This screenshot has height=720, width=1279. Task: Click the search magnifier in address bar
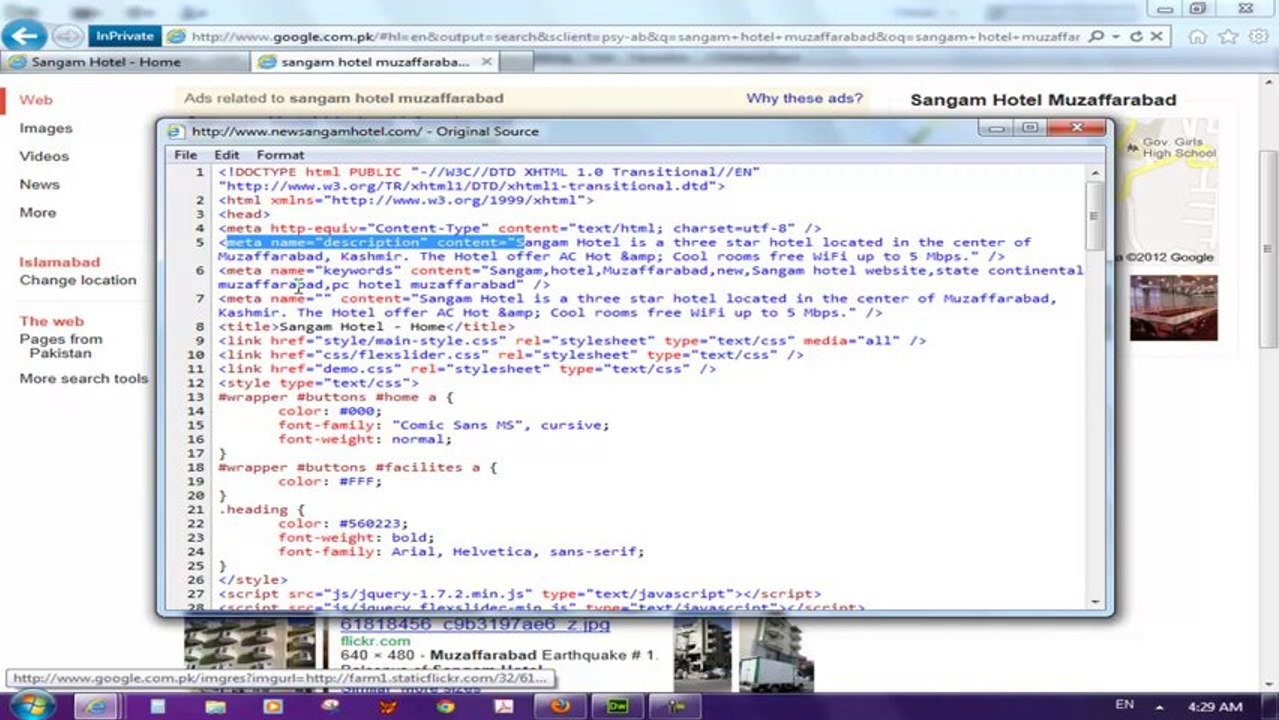[x=1097, y=36]
